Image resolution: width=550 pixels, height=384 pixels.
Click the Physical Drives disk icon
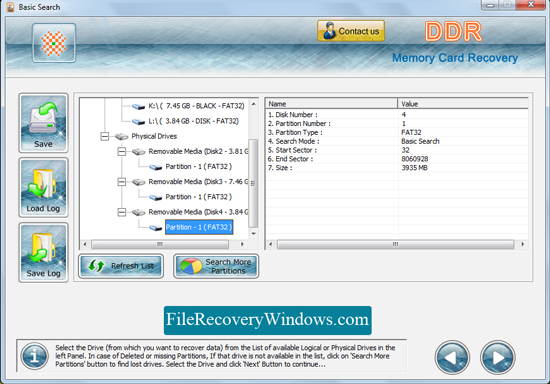click(121, 136)
